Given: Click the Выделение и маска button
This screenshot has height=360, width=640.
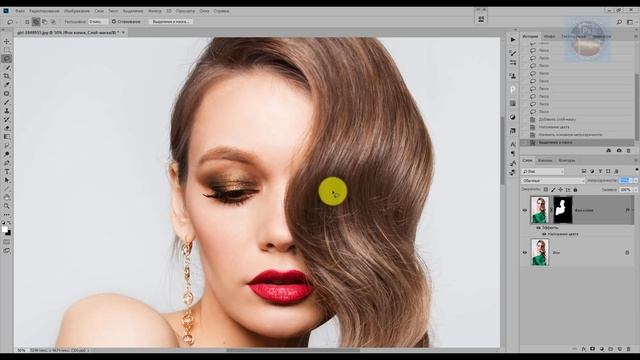Looking at the screenshot, I should 171,22.
